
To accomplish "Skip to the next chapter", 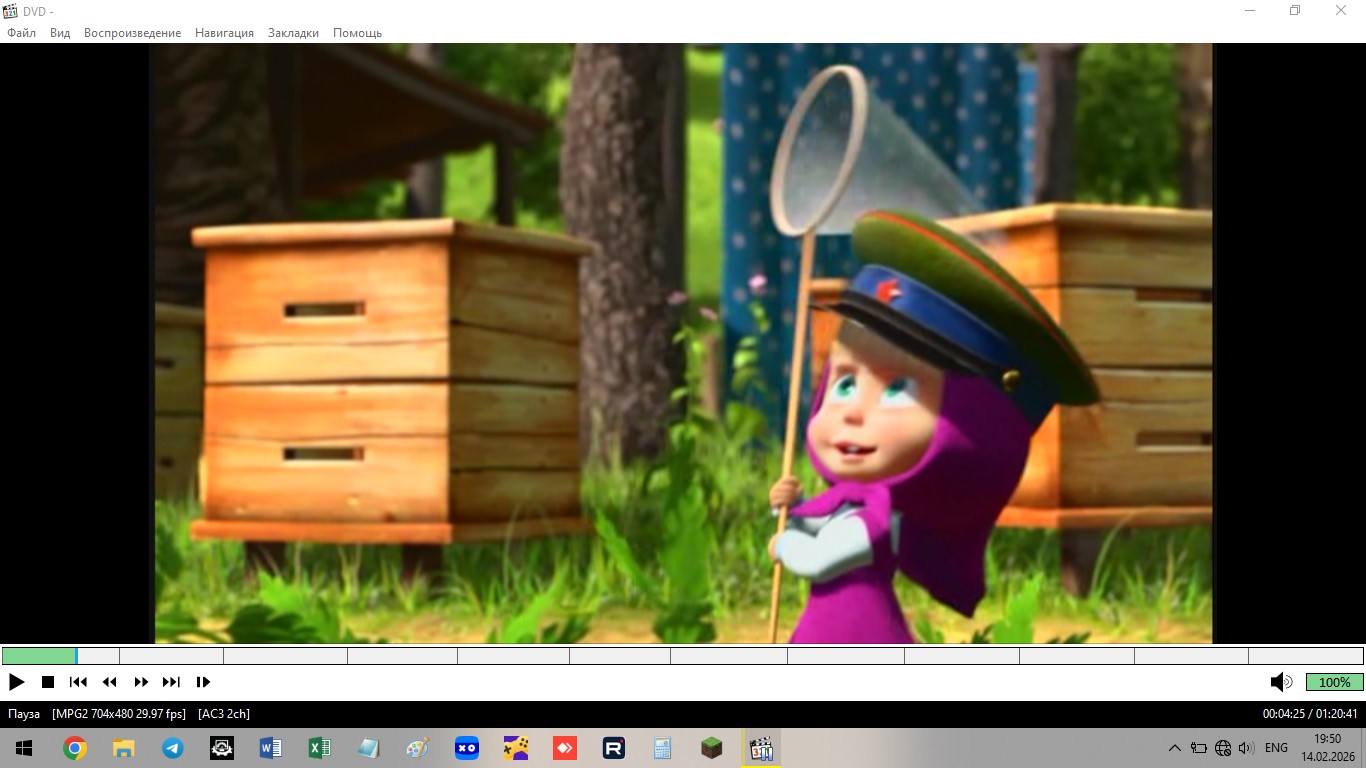I will [172, 682].
